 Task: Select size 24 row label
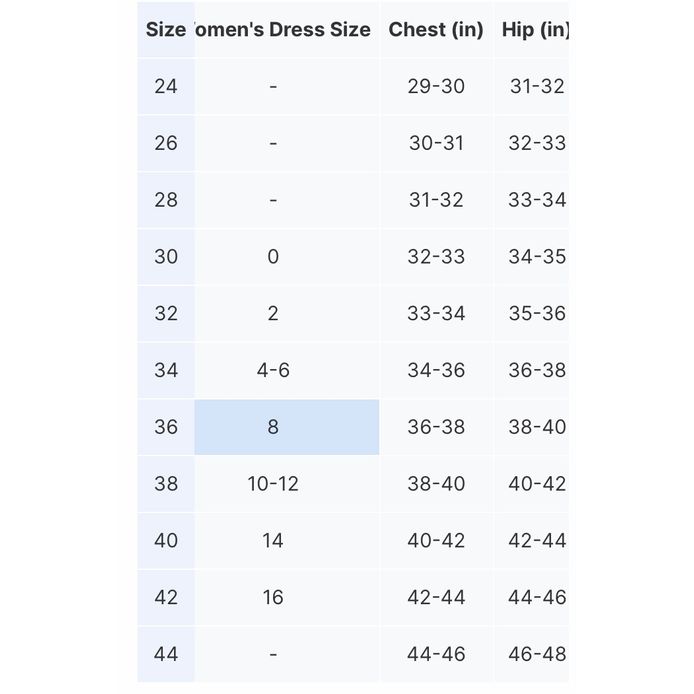pyautogui.click(x=166, y=86)
